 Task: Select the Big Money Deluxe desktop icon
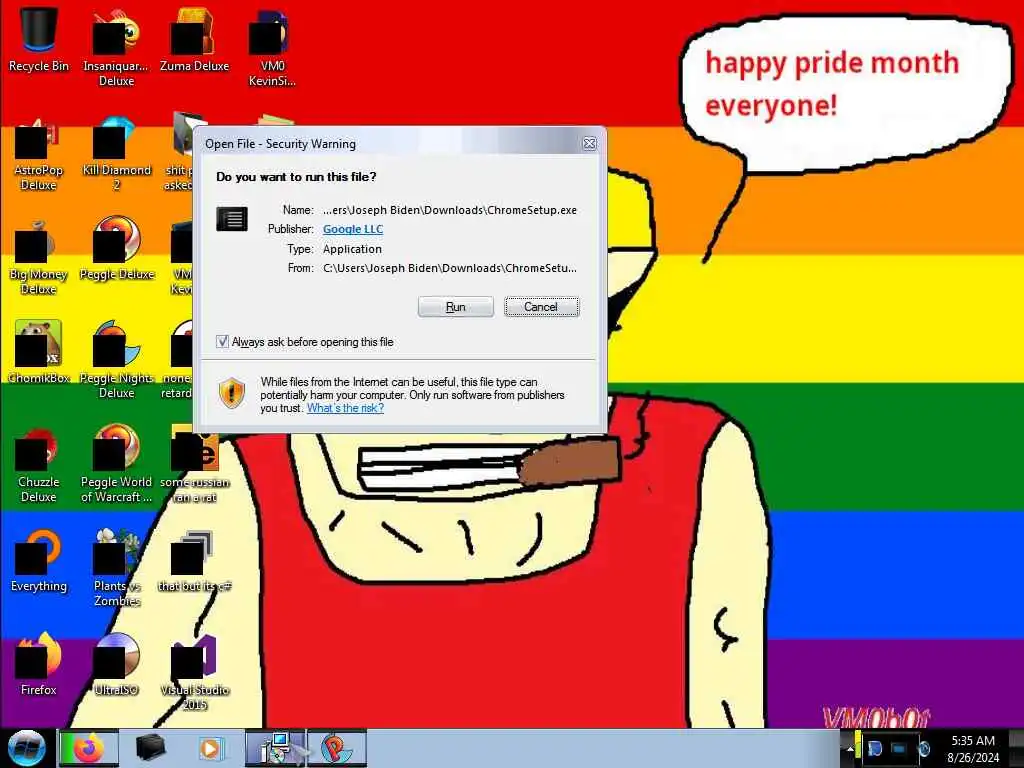[39, 258]
